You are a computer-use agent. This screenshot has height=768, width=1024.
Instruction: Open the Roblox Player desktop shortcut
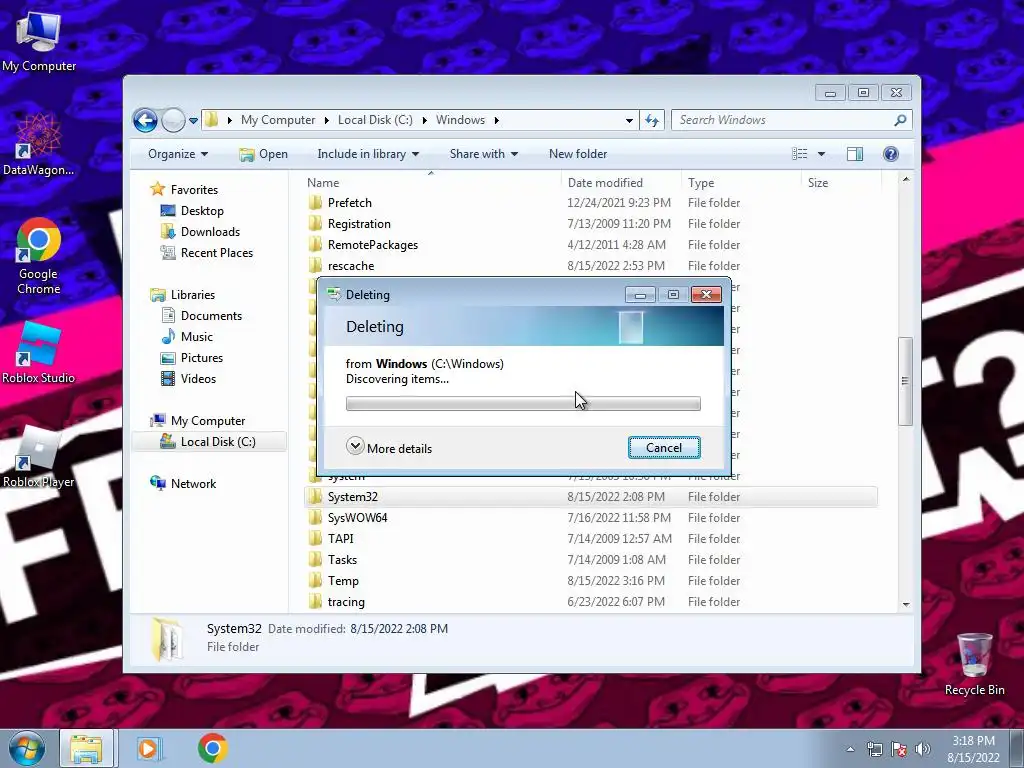39,457
